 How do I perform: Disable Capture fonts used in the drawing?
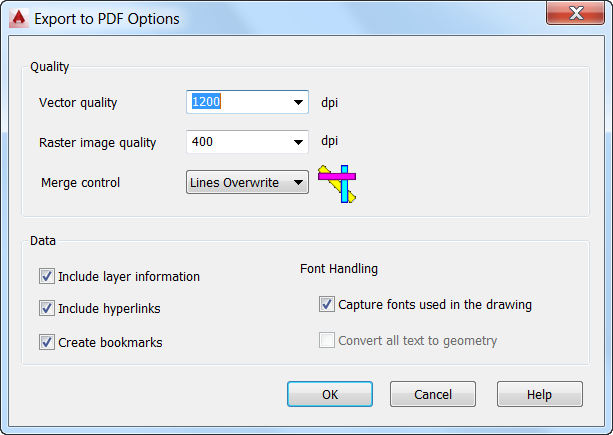pos(327,305)
